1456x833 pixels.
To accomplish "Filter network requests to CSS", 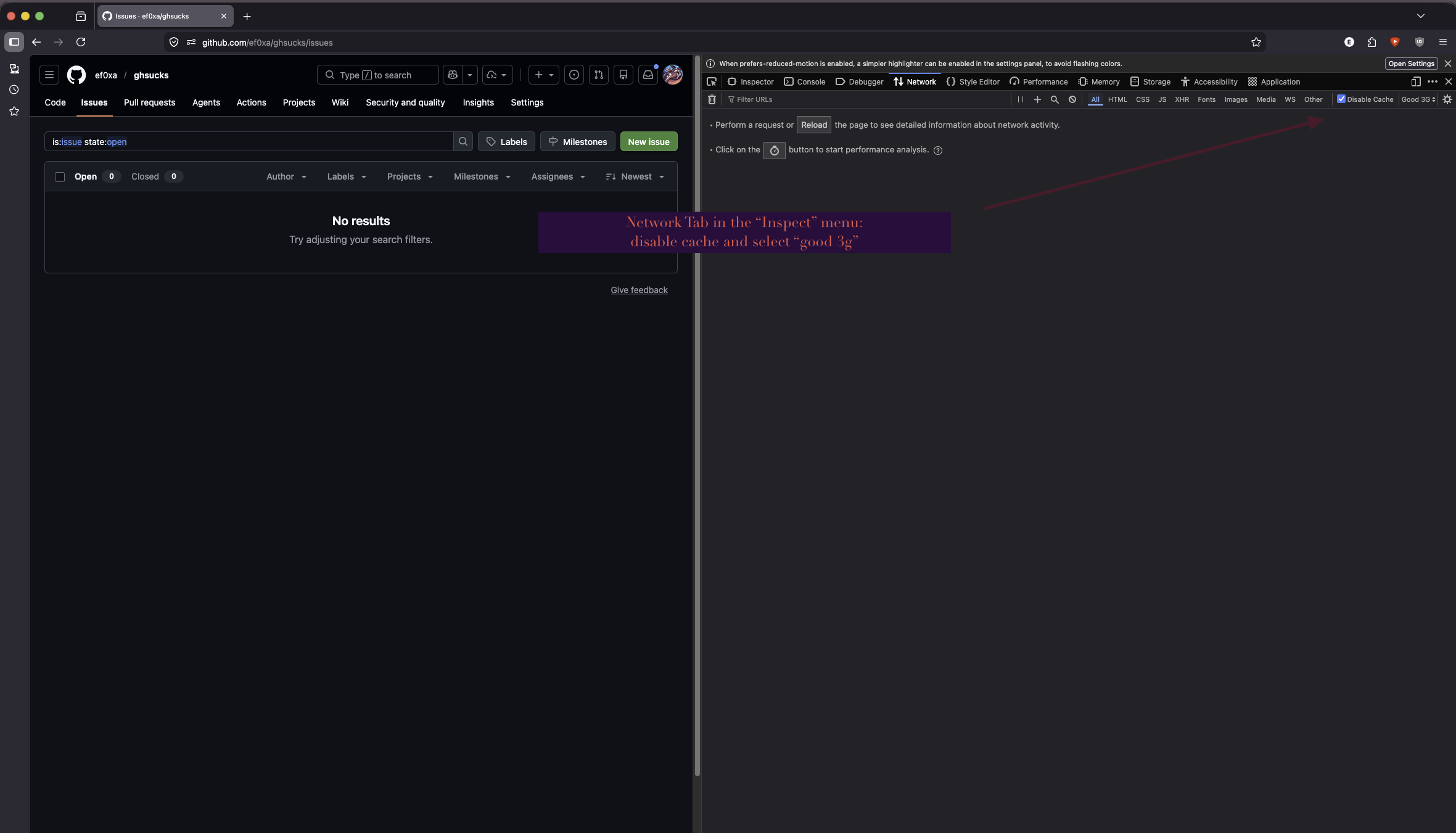I will click(x=1143, y=99).
